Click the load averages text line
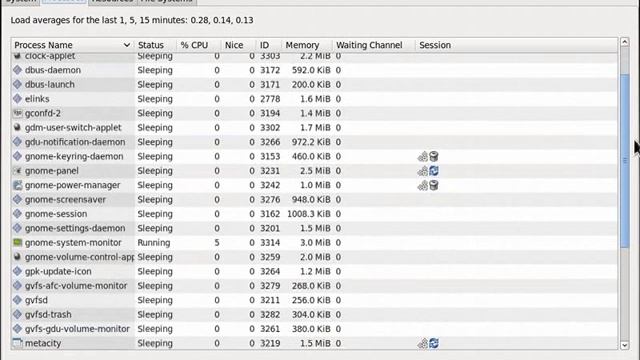The height and width of the screenshot is (360, 640). point(132,20)
